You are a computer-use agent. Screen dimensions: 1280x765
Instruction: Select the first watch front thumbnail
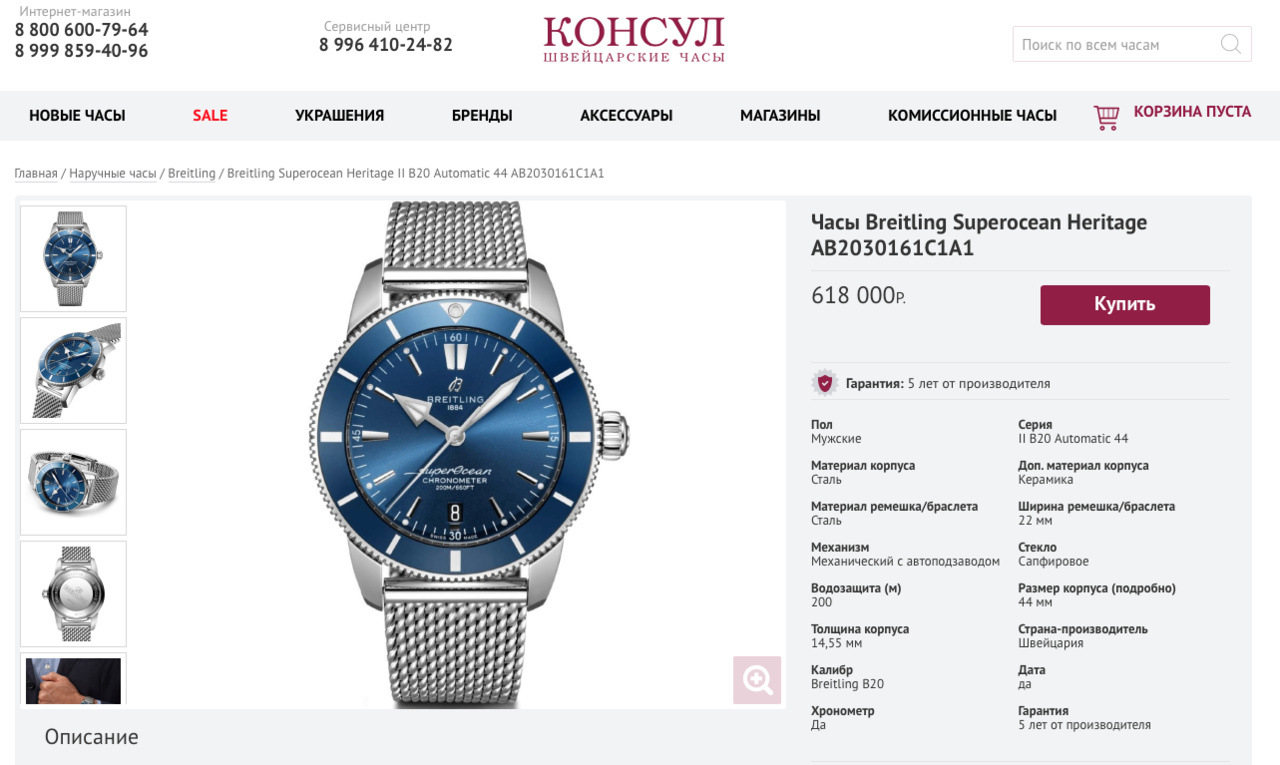pyautogui.click(x=74, y=258)
